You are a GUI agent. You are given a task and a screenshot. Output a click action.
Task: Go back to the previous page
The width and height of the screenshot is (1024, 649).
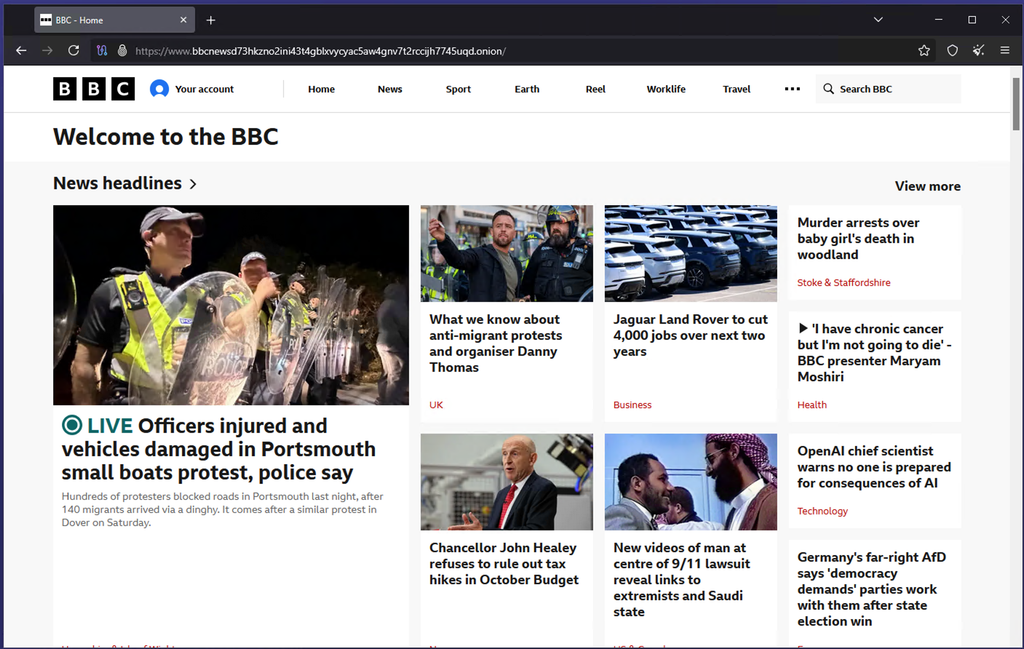[x=22, y=50]
